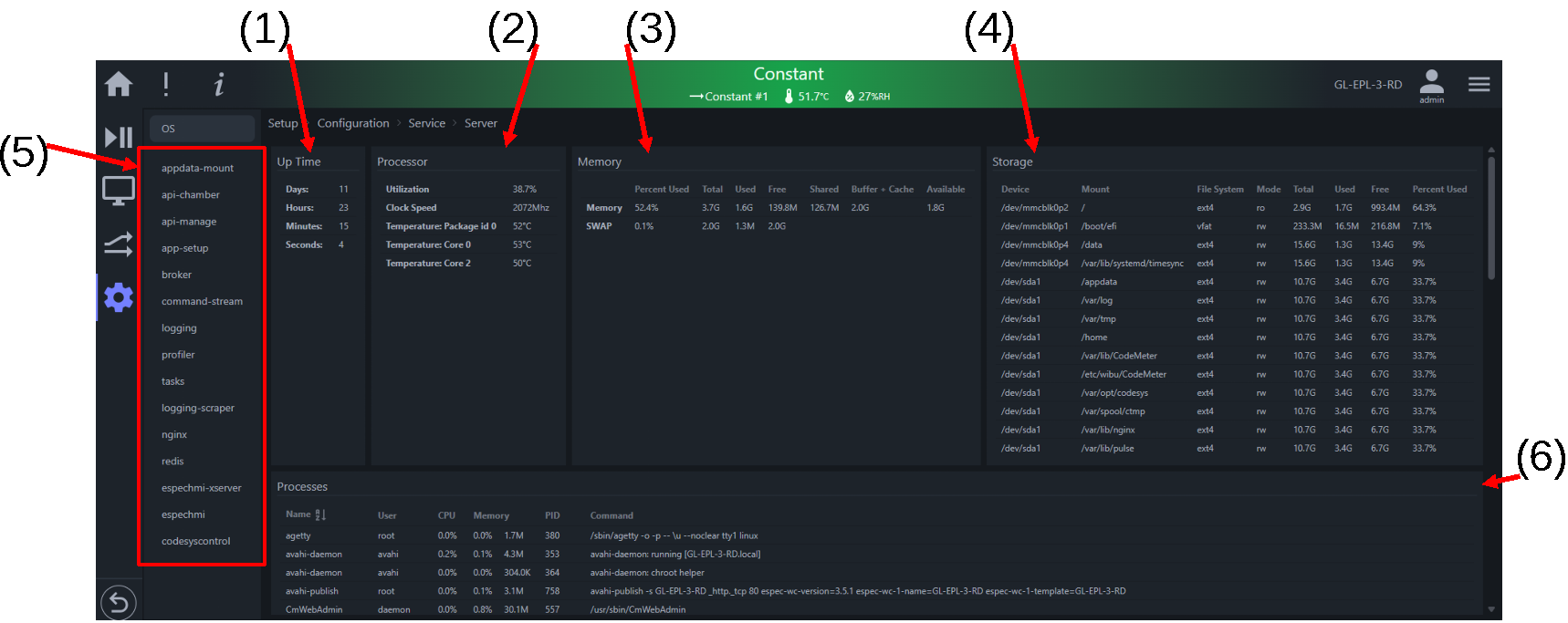Click the File System column header
This screenshot has width=1568, height=623.
pyautogui.click(x=1220, y=189)
